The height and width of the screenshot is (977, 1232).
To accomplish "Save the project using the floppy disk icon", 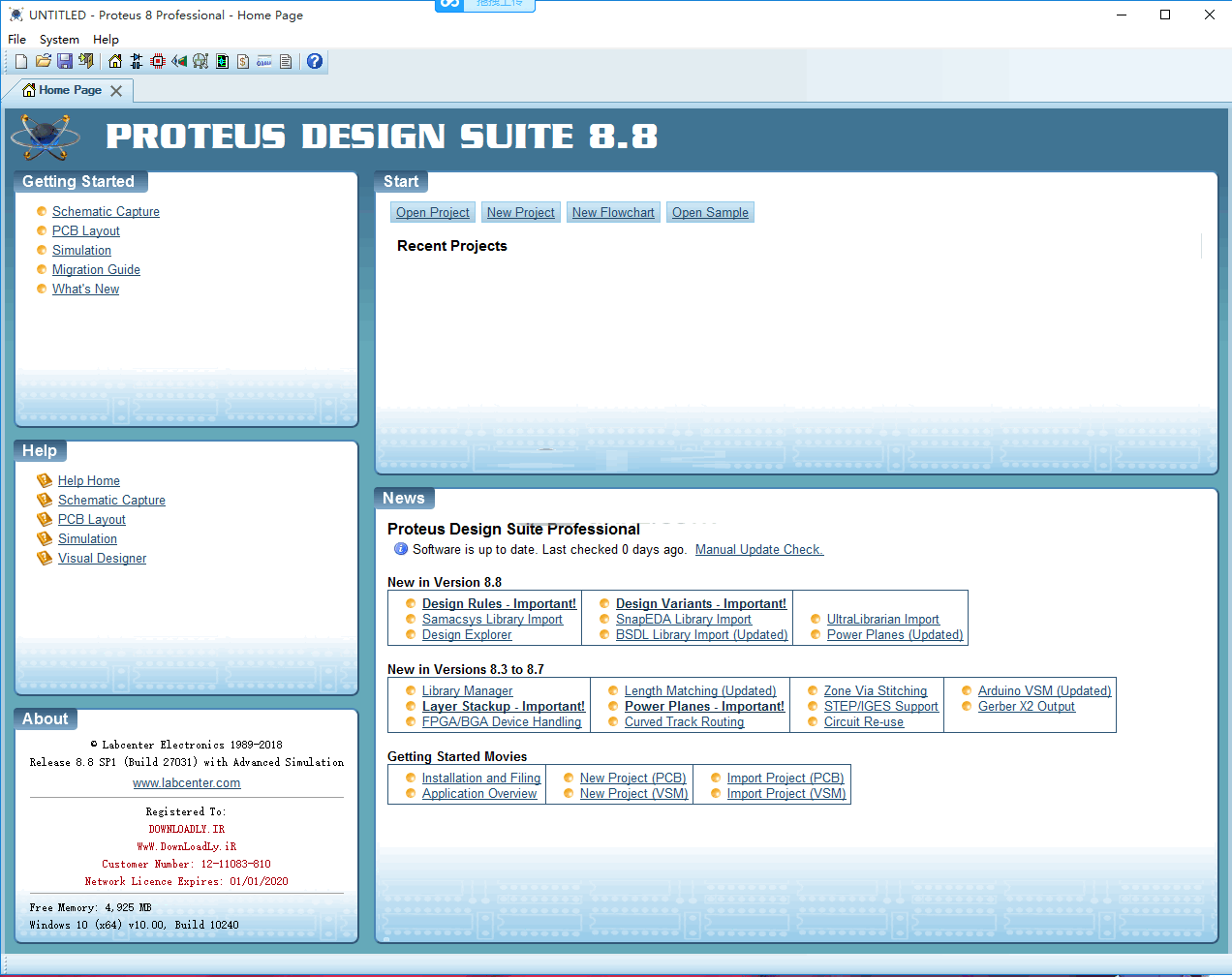I will click(65, 61).
